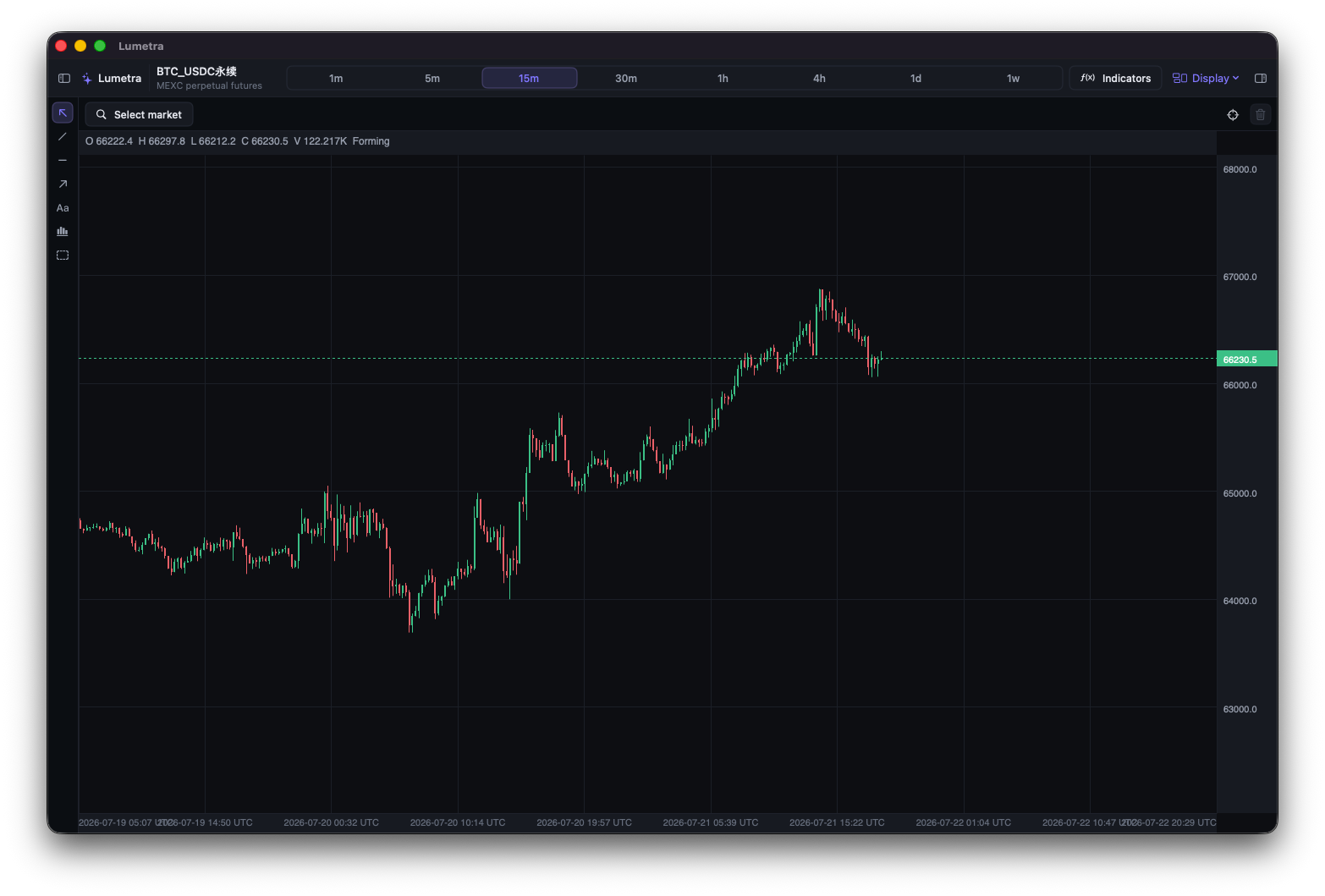1325x896 pixels.
Task: Click the current price tag 66230.5
Action: click(x=1246, y=360)
